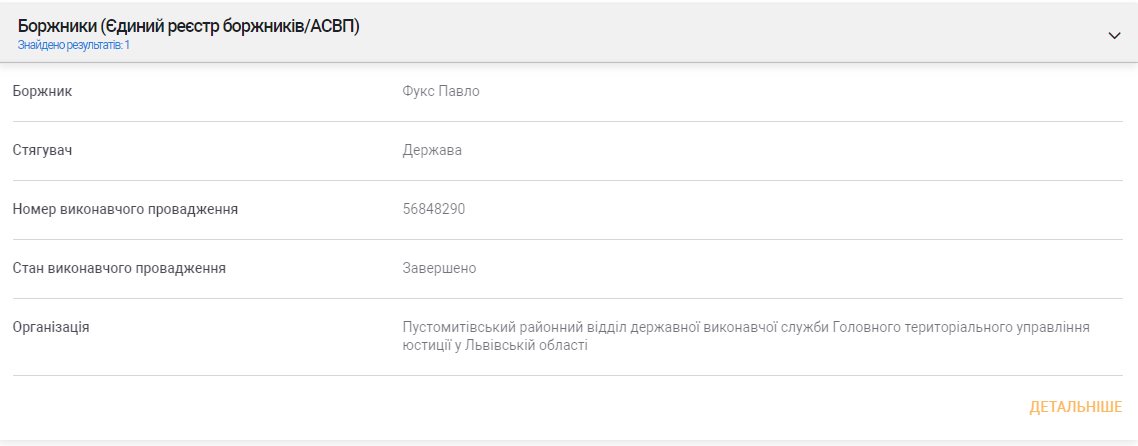Select the Держава collector value
Viewport: 1138px width, 446px height.
tap(432, 151)
